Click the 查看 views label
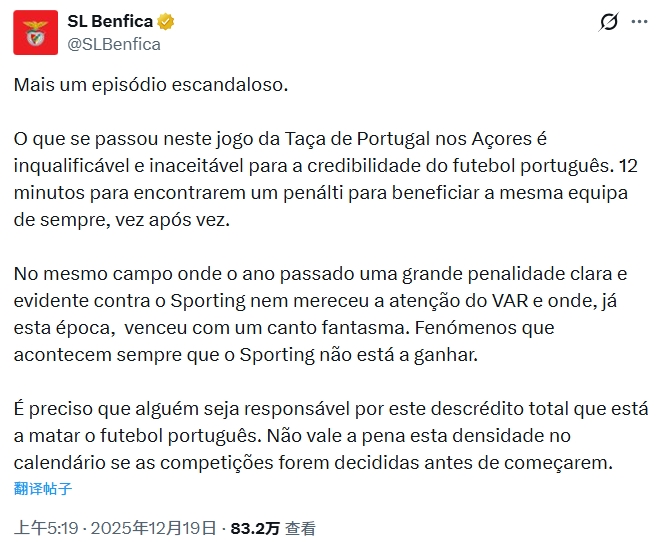The width and height of the screenshot is (665, 542). [x=301, y=528]
